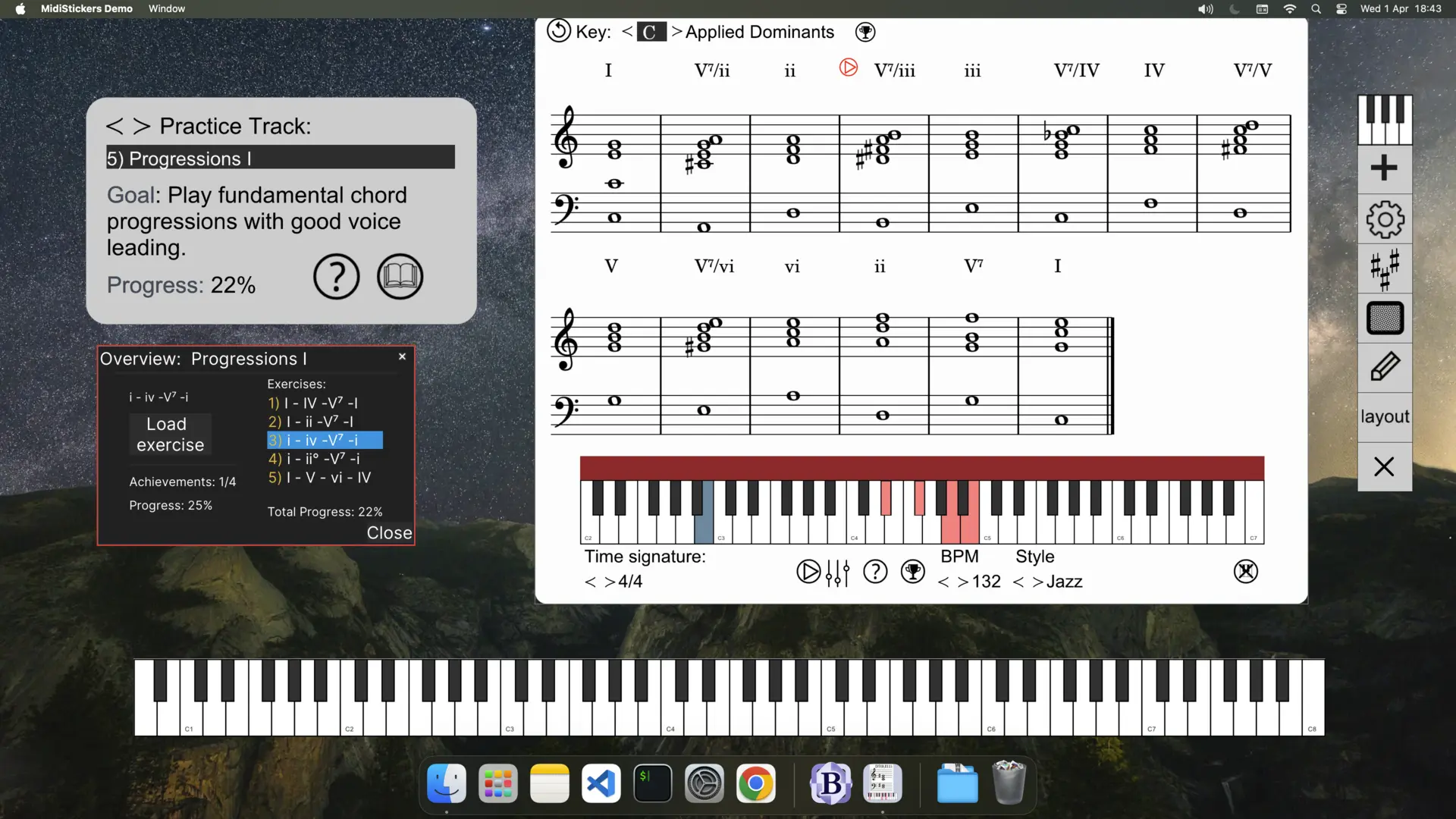Open the MidiStickers Demo menu

pyautogui.click(x=86, y=8)
